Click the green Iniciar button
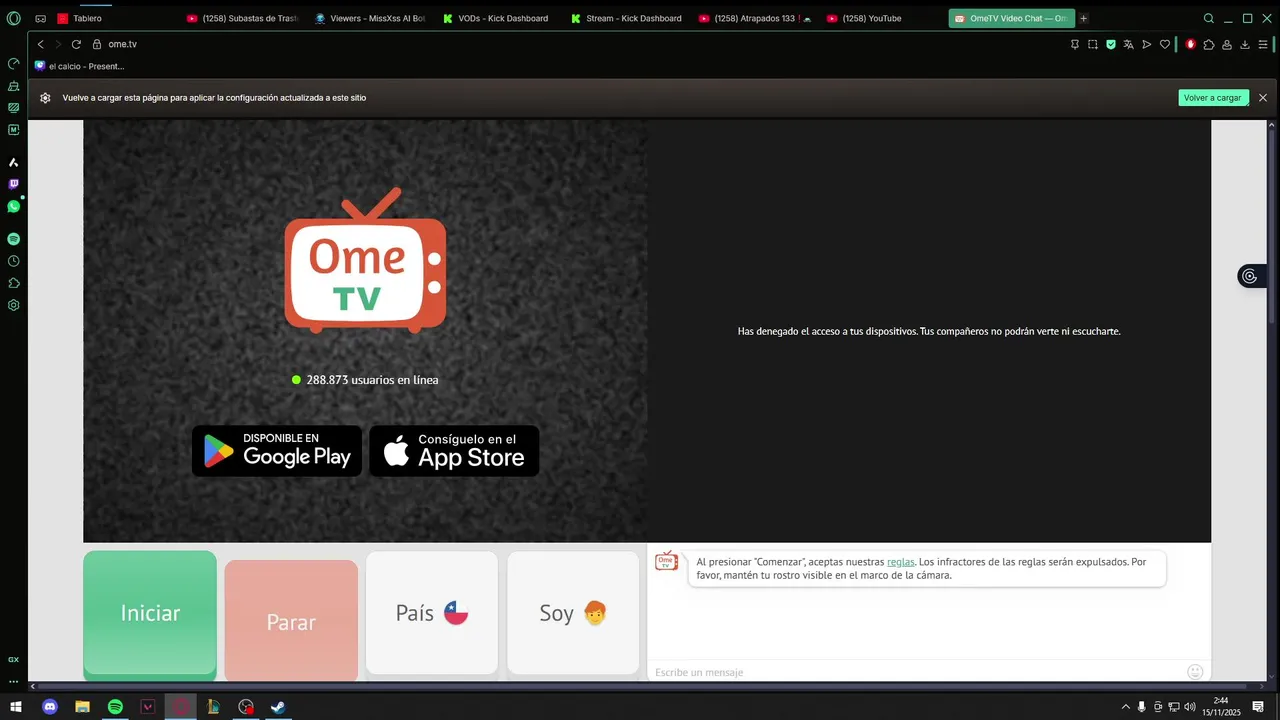 tap(150, 613)
